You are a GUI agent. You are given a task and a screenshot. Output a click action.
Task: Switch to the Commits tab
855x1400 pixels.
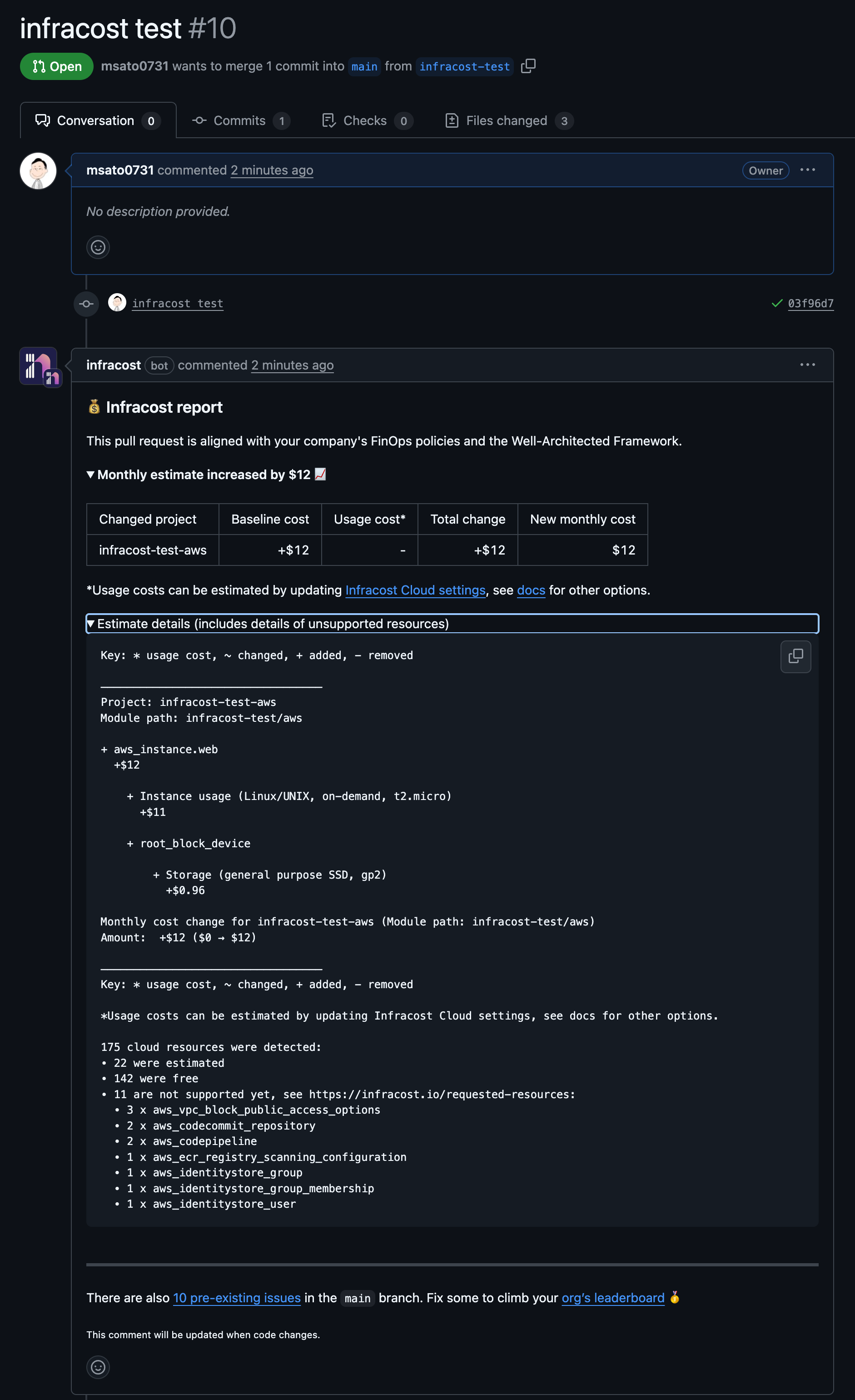(x=241, y=120)
